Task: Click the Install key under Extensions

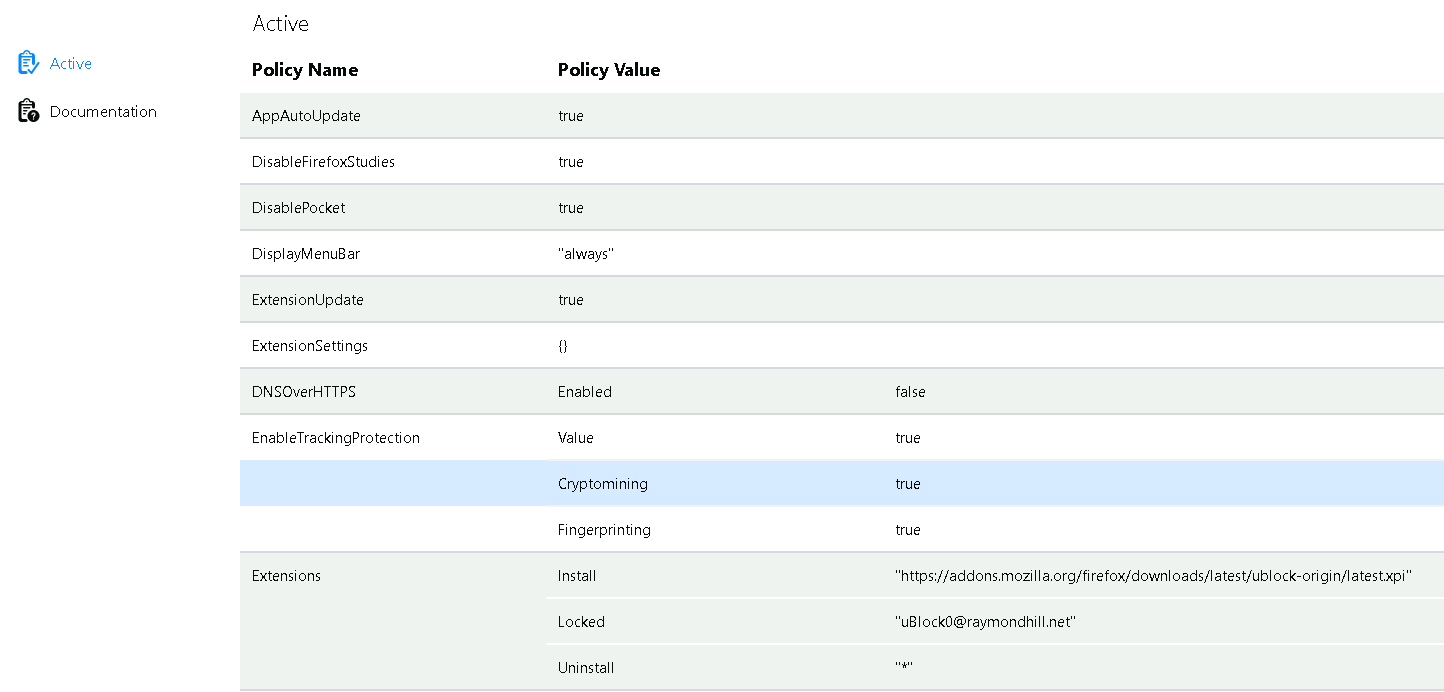Action: [577, 576]
